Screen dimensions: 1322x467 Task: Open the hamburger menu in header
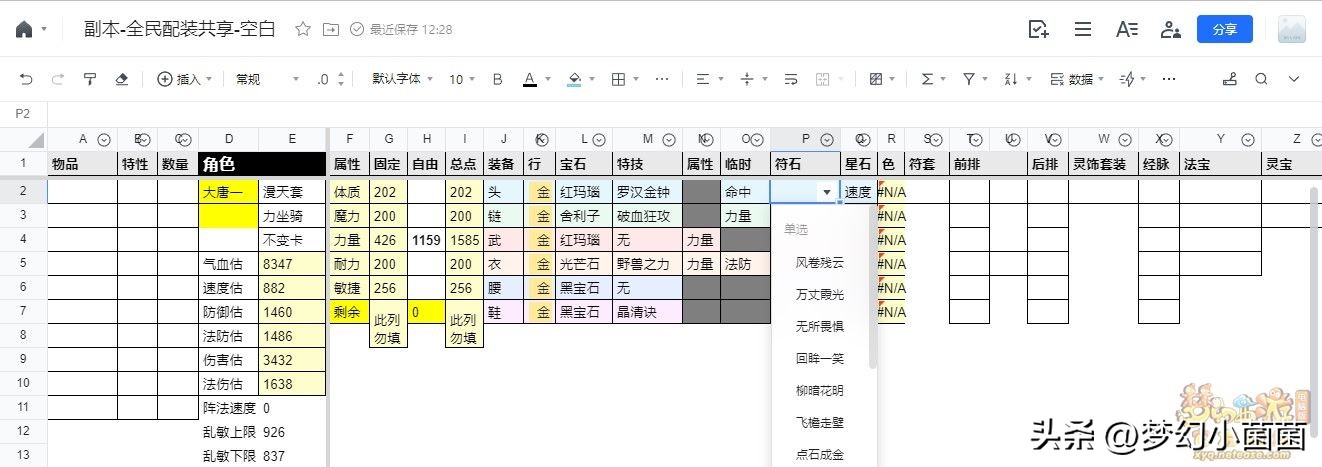1083,29
